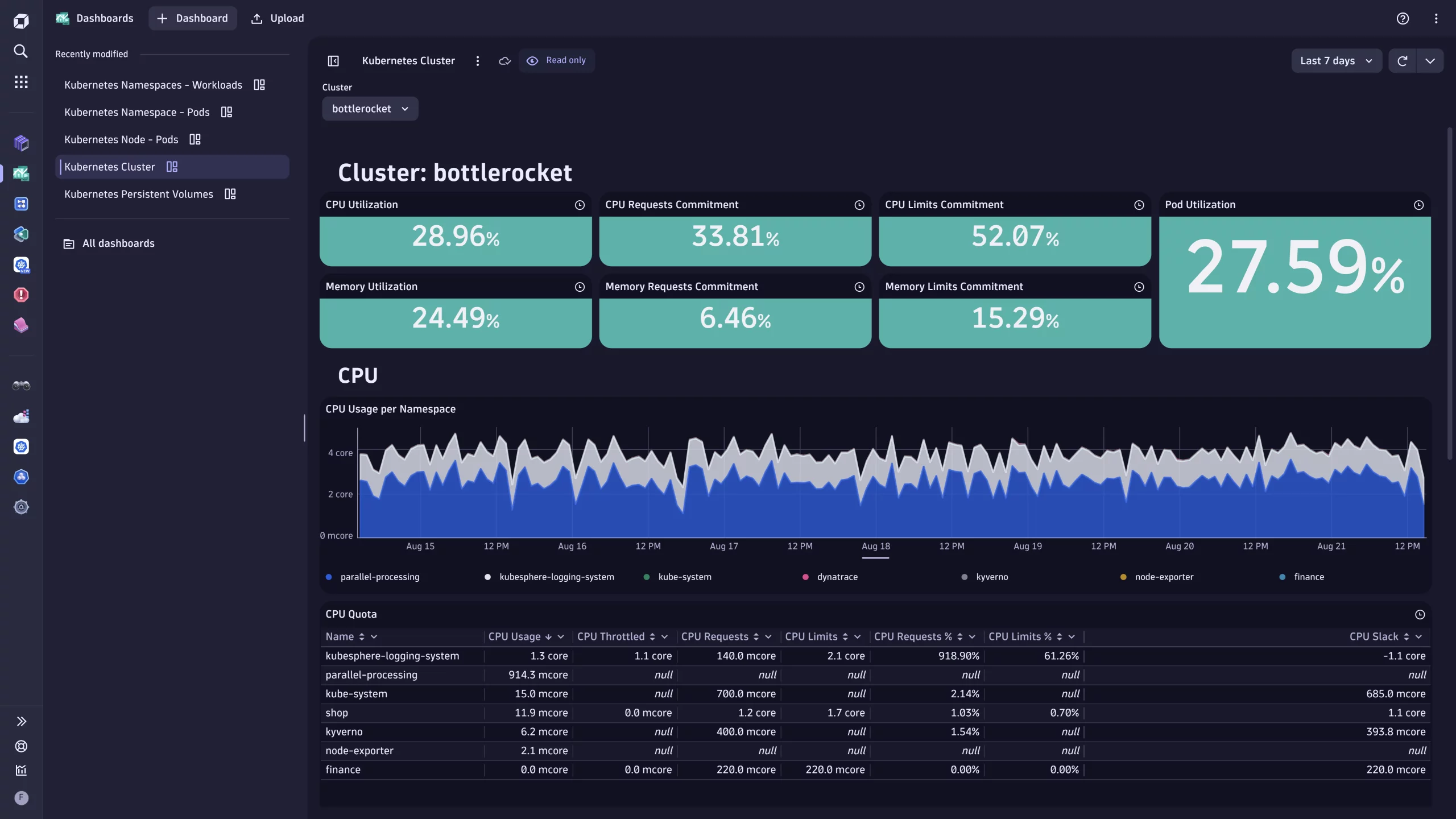The width and height of the screenshot is (1456, 819).
Task: Open the Kubernetes plugin marked NEW
Action: coord(21,265)
